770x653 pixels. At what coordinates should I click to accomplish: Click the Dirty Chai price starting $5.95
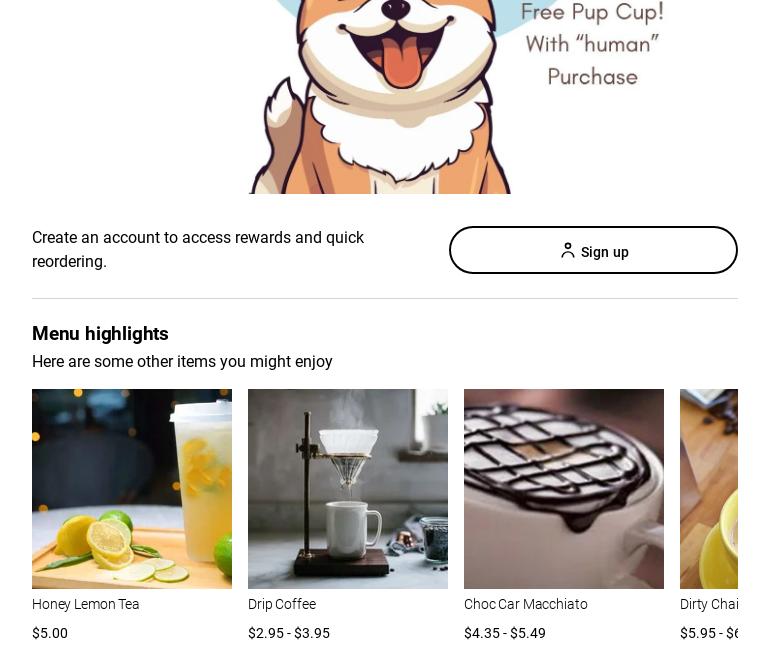click(709, 633)
